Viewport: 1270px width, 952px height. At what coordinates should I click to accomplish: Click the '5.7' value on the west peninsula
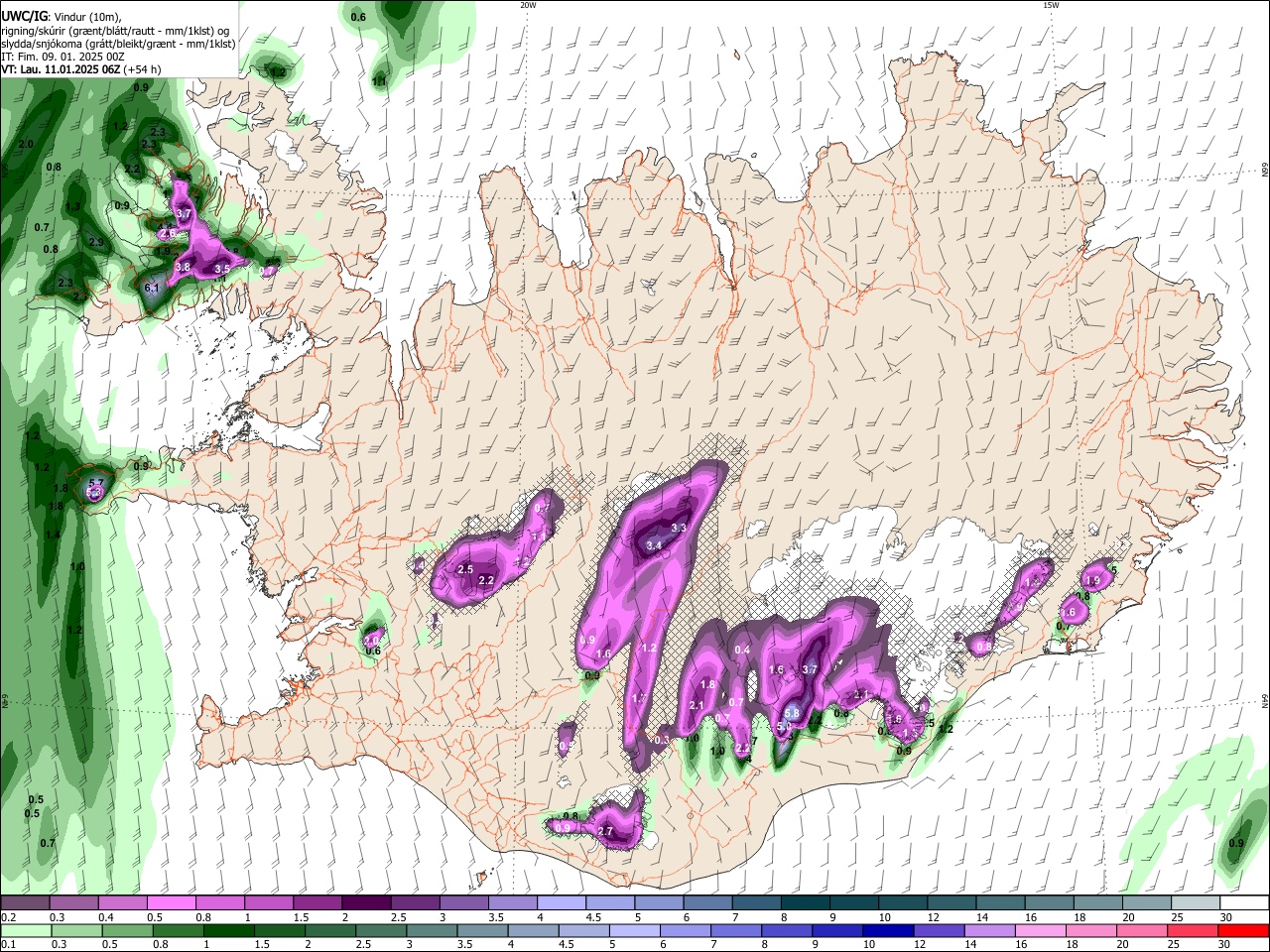click(96, 484)
